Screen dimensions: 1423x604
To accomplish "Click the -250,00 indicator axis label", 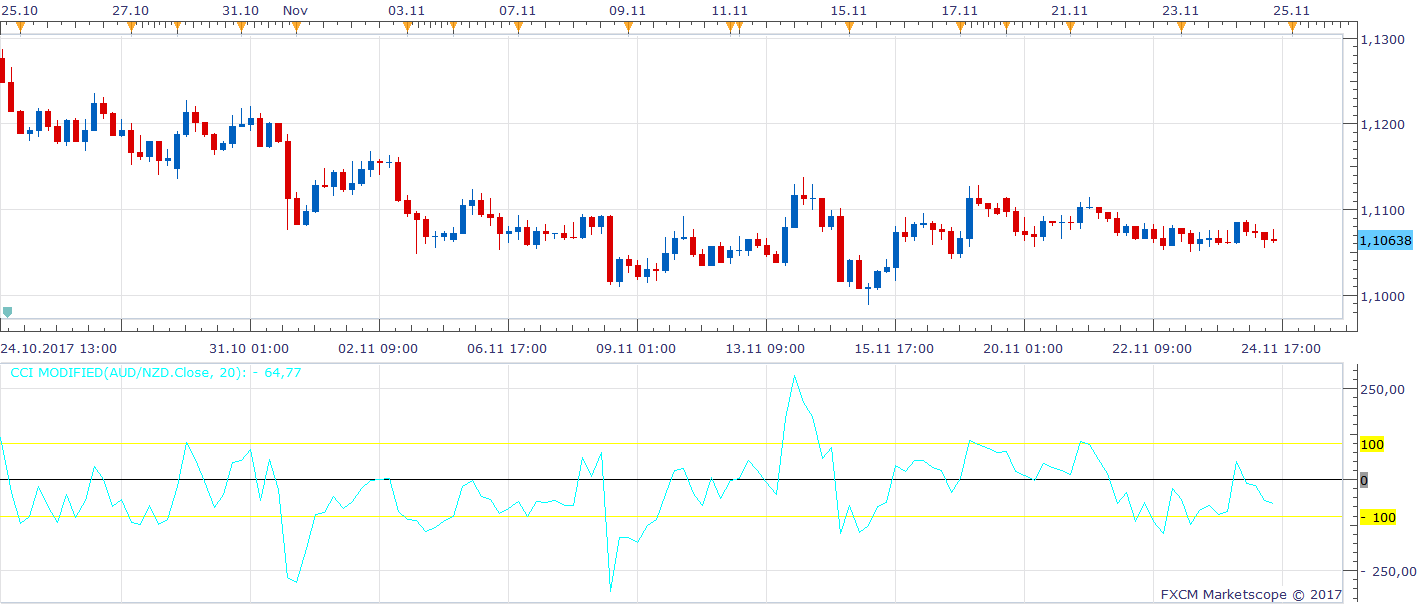I will pos(1388,572).
